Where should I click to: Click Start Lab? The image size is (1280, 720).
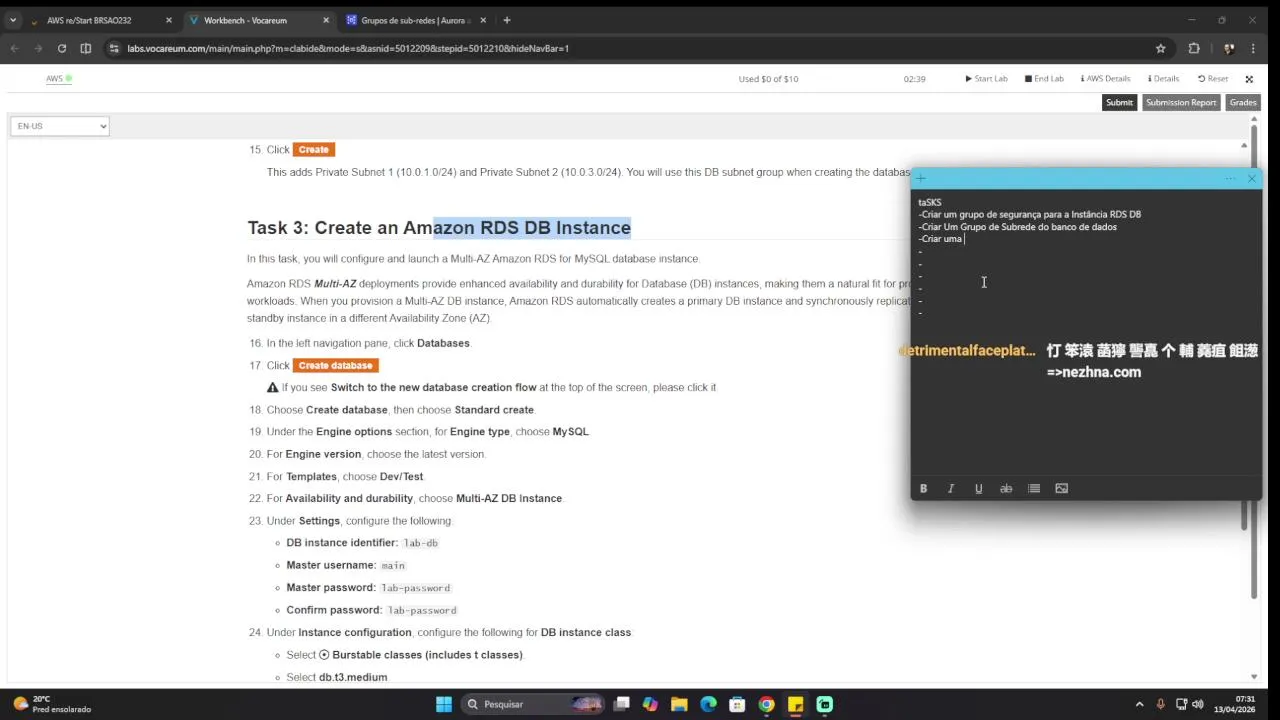tap(986, 78)
